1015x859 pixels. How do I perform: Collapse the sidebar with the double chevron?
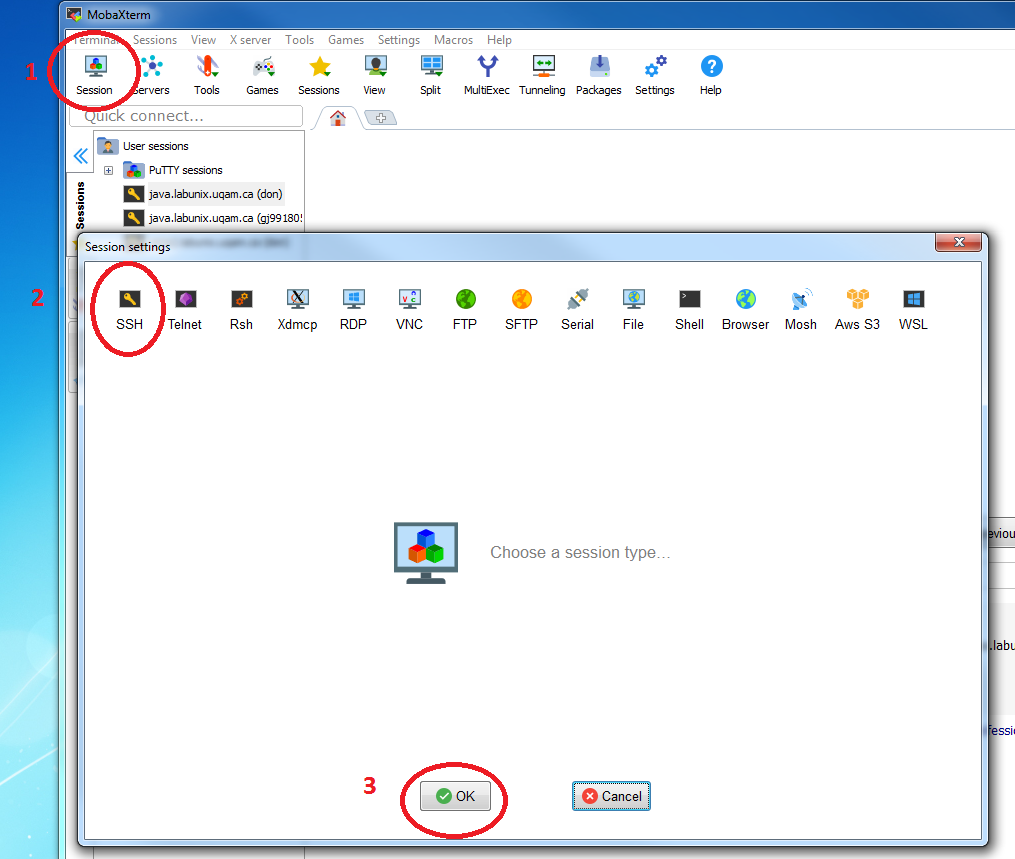81,156
